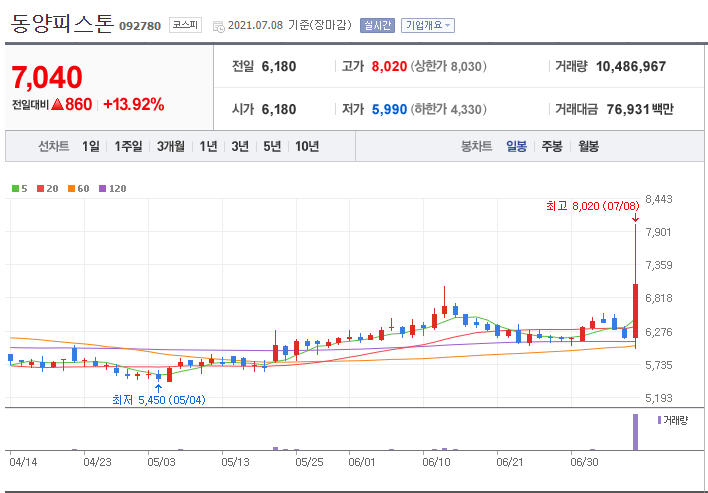The image size is (708, 493).
Task: Click the stock name 동양피스톤
Action: (x=61, y=23)
